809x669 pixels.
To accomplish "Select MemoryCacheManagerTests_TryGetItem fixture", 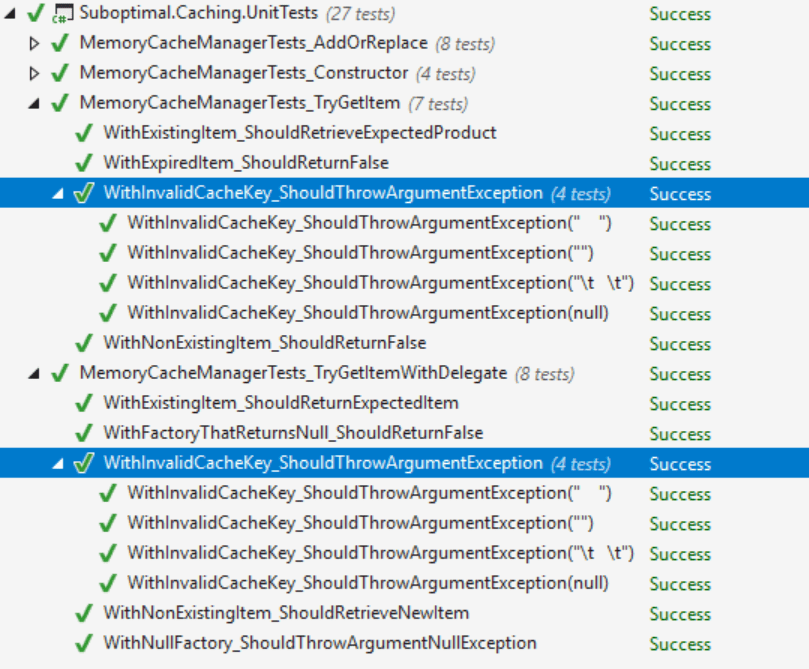I will 240,103.
